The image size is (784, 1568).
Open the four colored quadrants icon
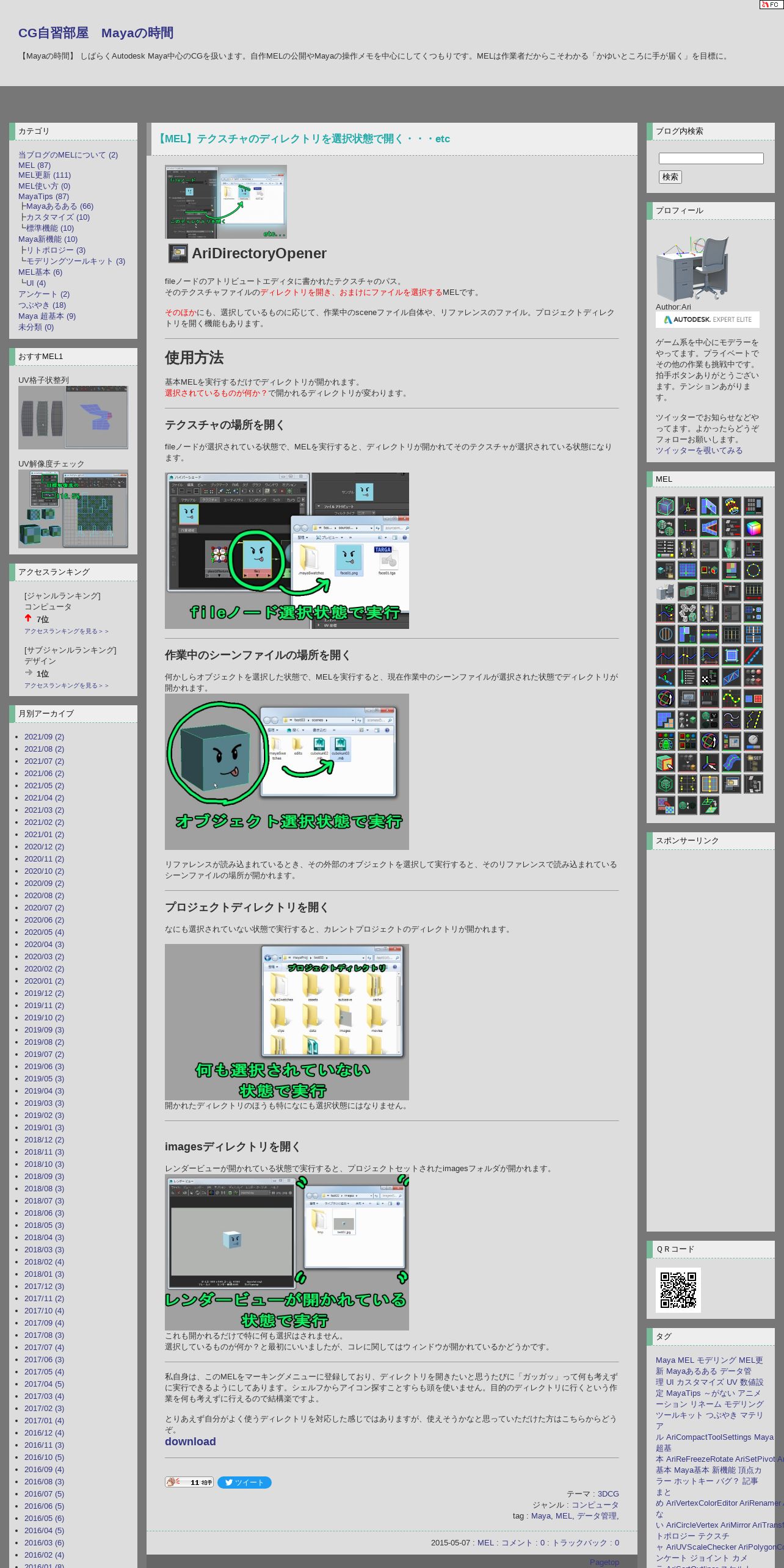[731, 570]
